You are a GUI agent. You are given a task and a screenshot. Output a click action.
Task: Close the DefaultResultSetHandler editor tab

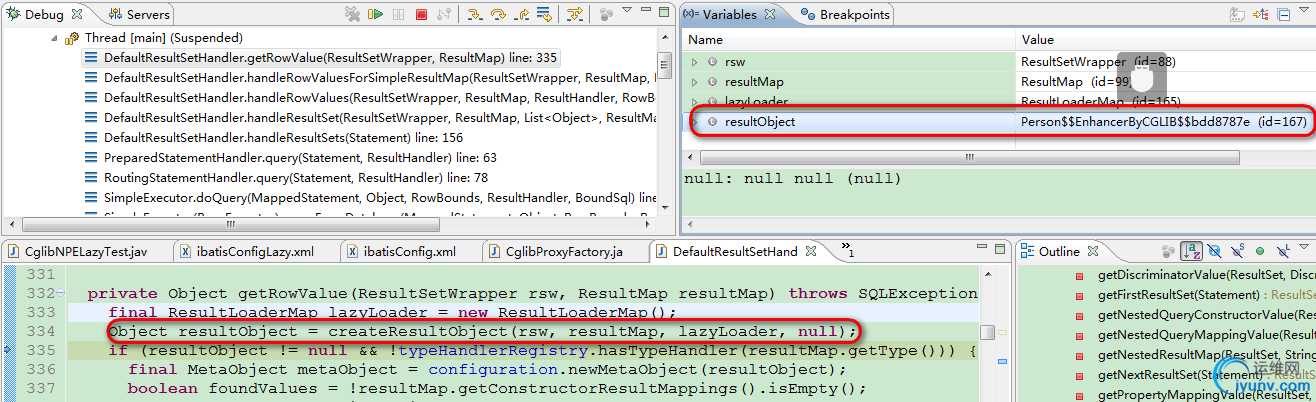[x=811, y=251]
